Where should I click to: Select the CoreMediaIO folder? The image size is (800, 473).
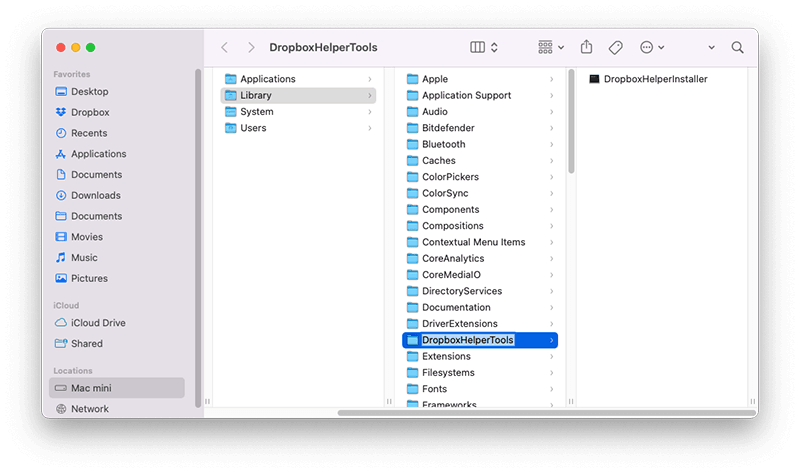click(x=480, y=275)
